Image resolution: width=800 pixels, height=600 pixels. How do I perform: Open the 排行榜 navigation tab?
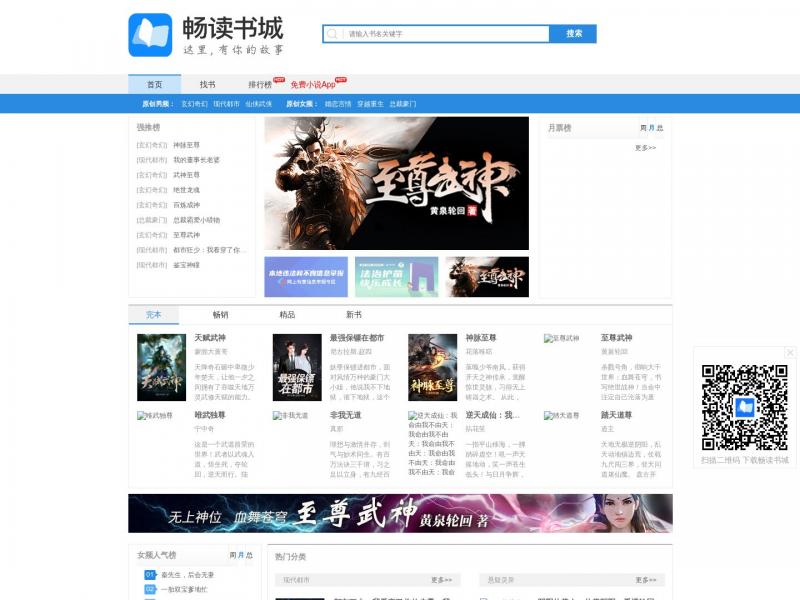260,85
